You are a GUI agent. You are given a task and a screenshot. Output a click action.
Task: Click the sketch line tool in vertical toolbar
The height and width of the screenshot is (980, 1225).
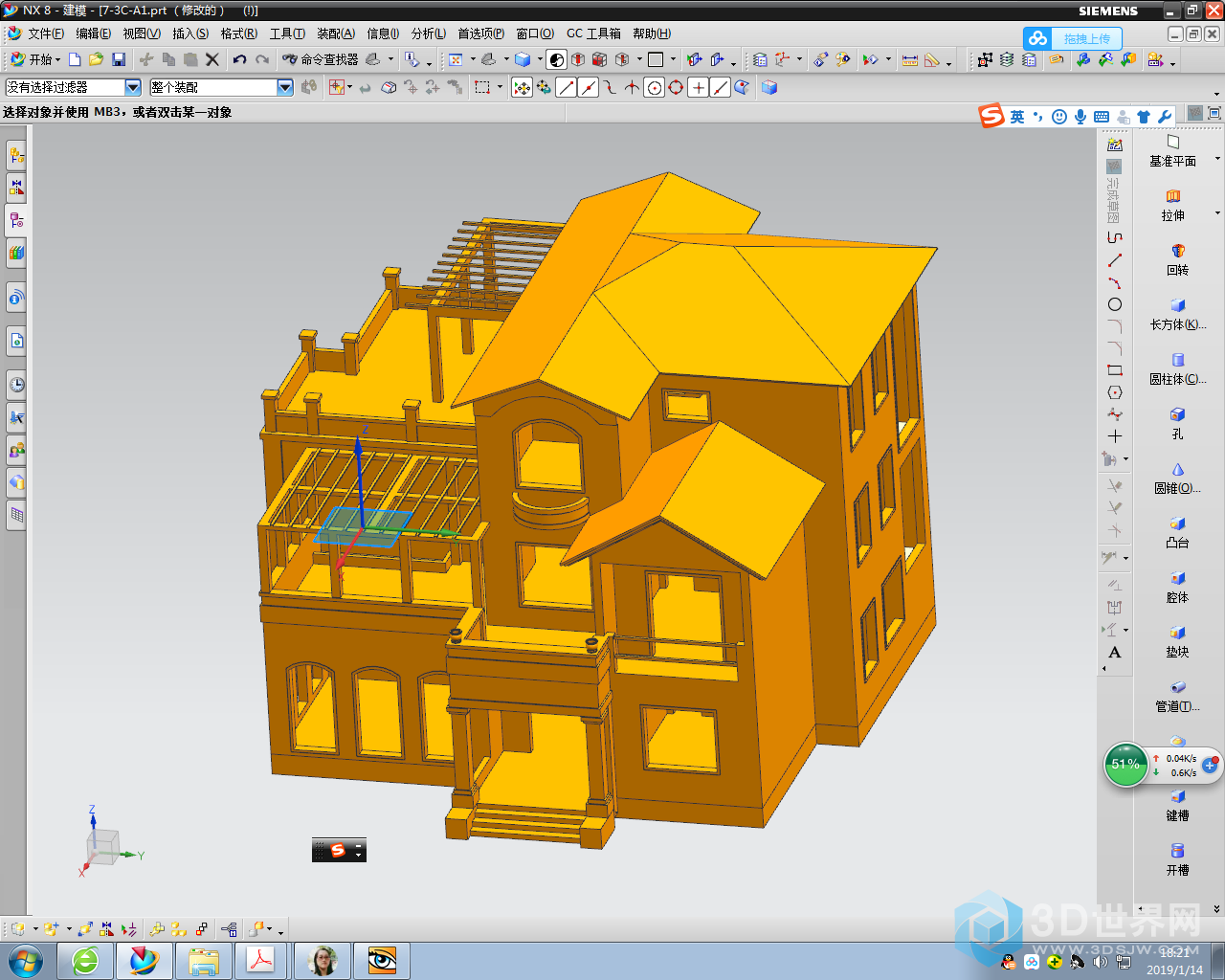[1114, 260]
